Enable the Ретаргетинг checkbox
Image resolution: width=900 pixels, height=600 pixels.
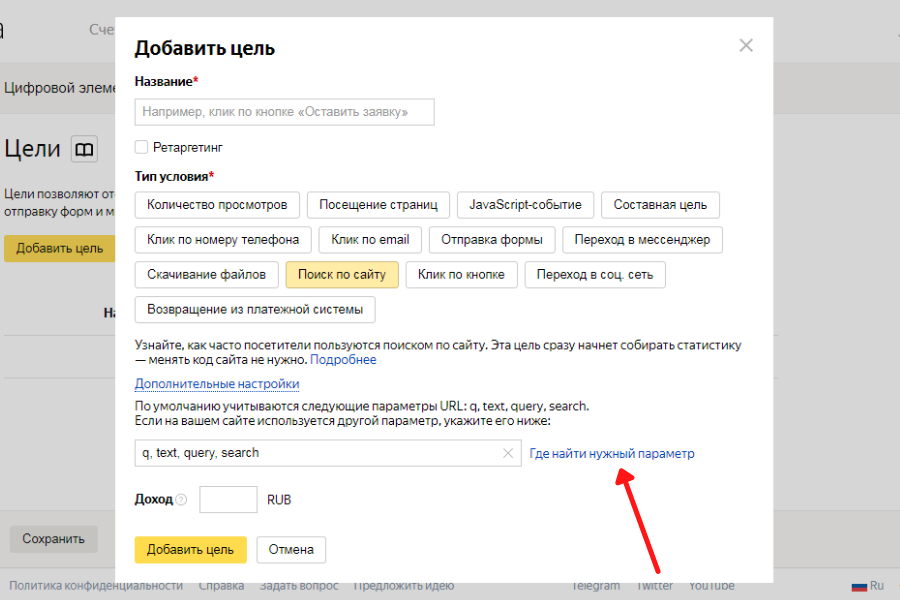[142, 147]
